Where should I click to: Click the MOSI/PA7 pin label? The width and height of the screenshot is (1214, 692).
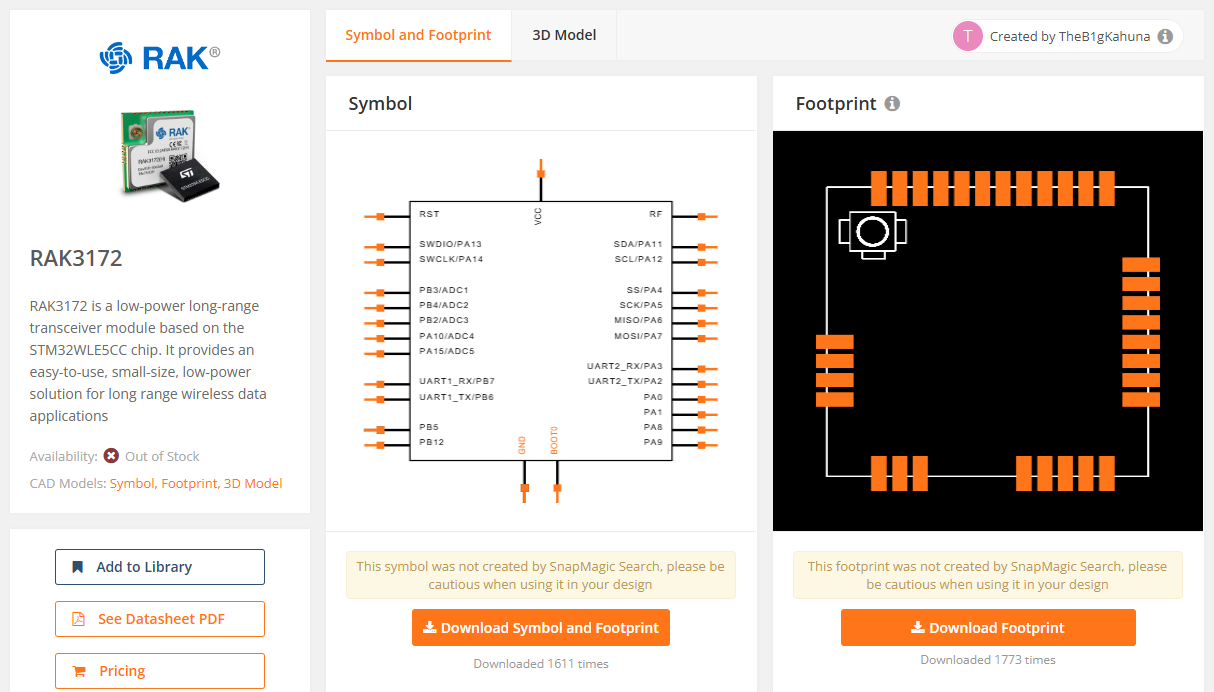click(638, 336)
